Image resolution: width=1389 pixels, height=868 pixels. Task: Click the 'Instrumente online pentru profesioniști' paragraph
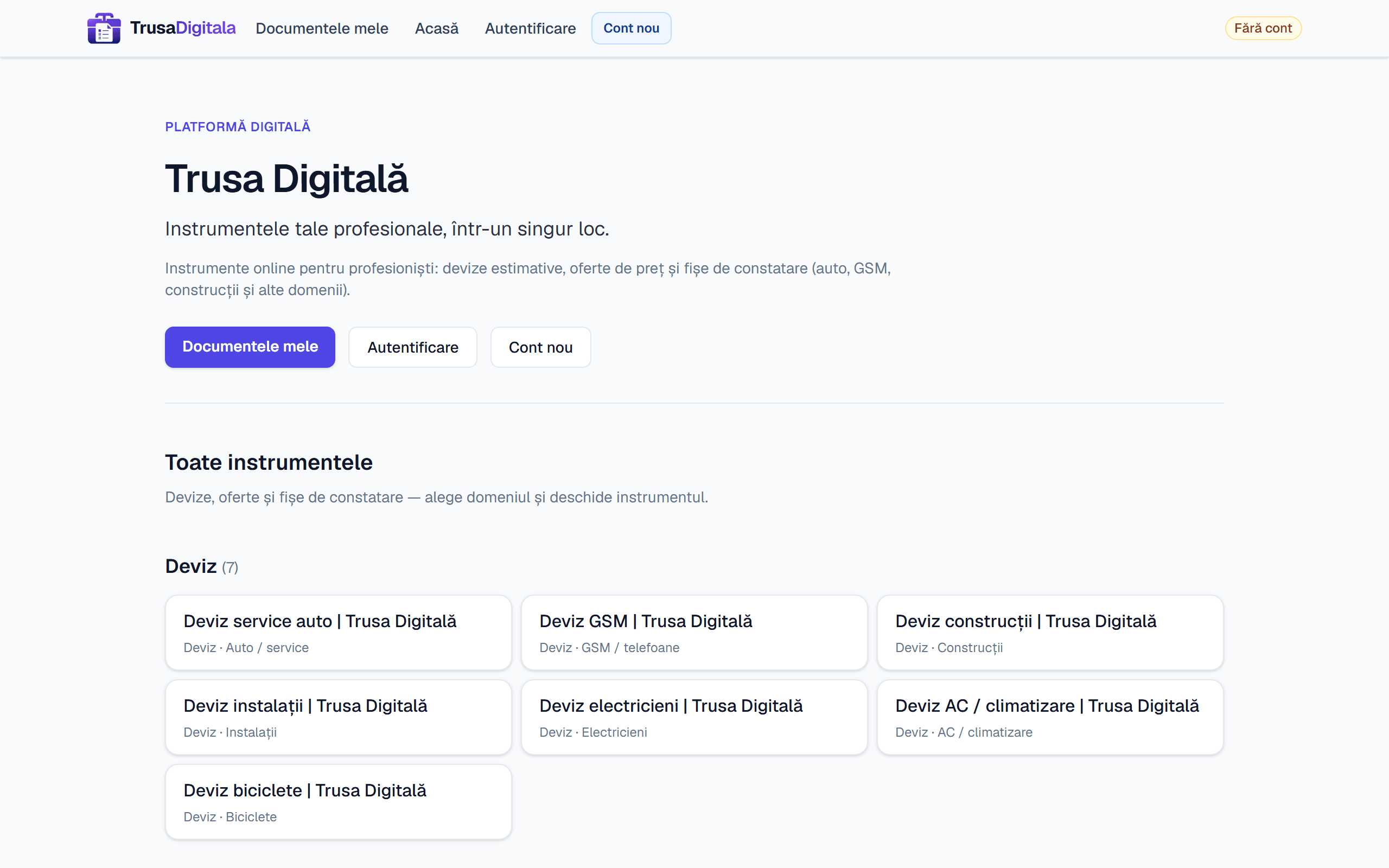528,279
